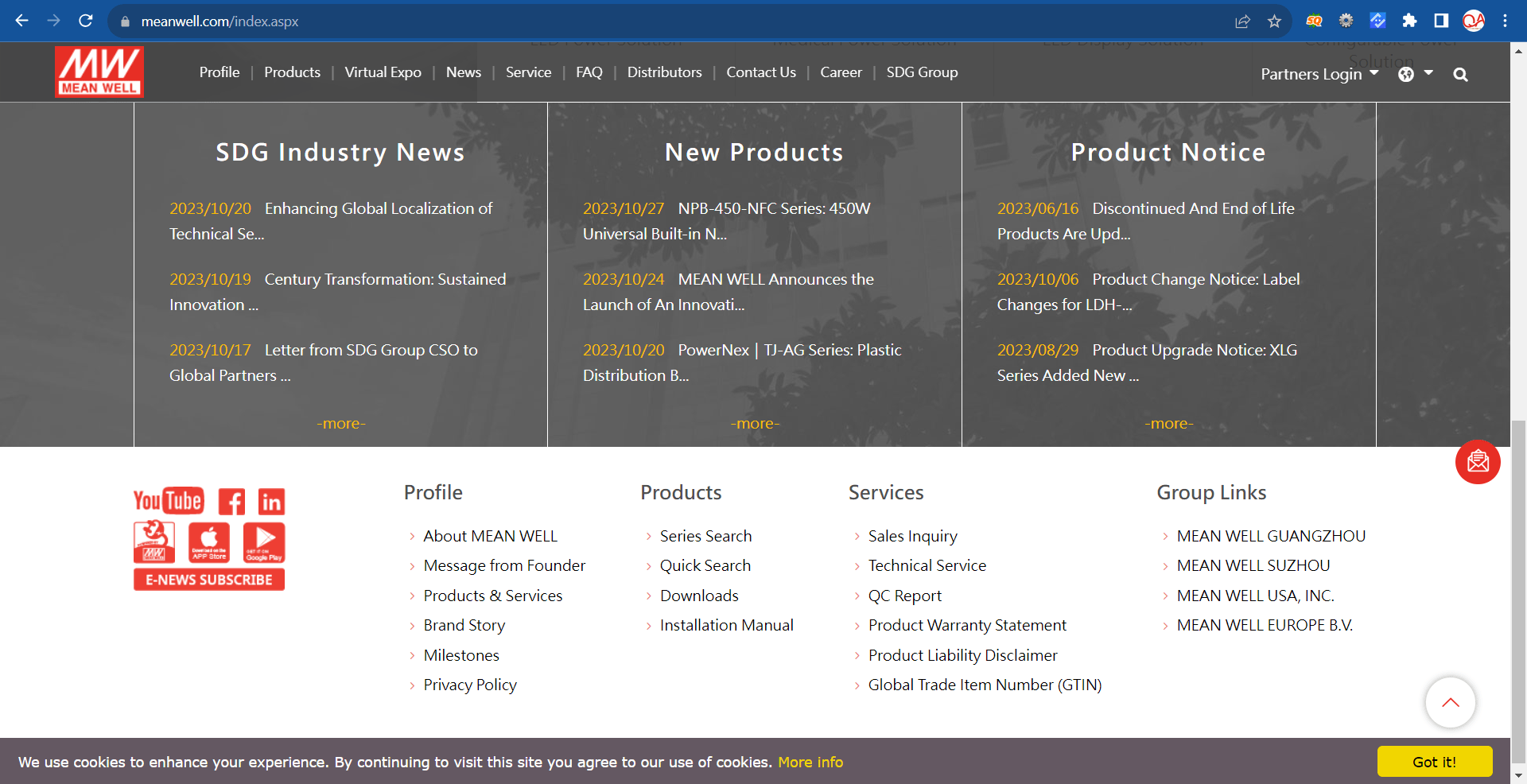Click the red mail contact floating icon
The width and height of the screenshot is (1527, 784).
[1478, 462]
